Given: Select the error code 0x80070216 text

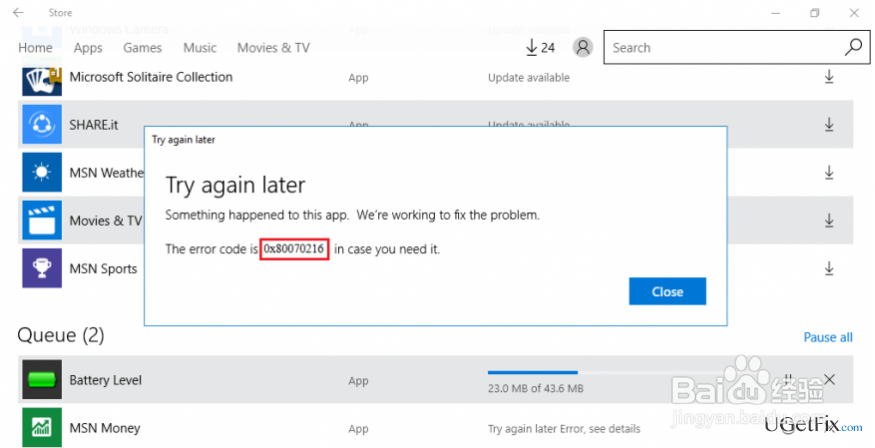Looking at the screenshot, I should [x=294, y=249].
